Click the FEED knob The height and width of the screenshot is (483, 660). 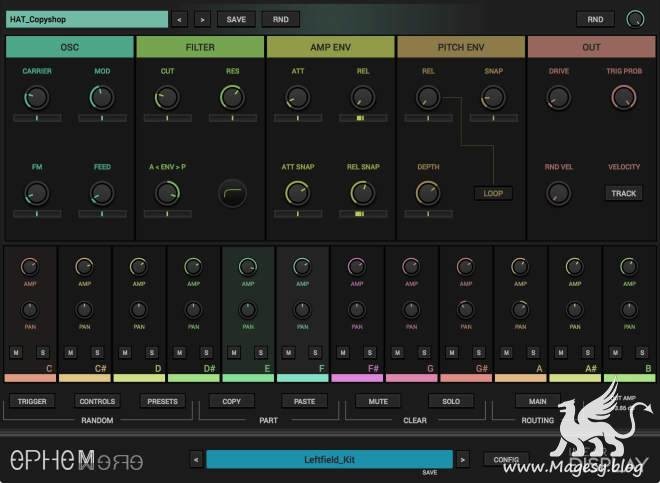102,193
